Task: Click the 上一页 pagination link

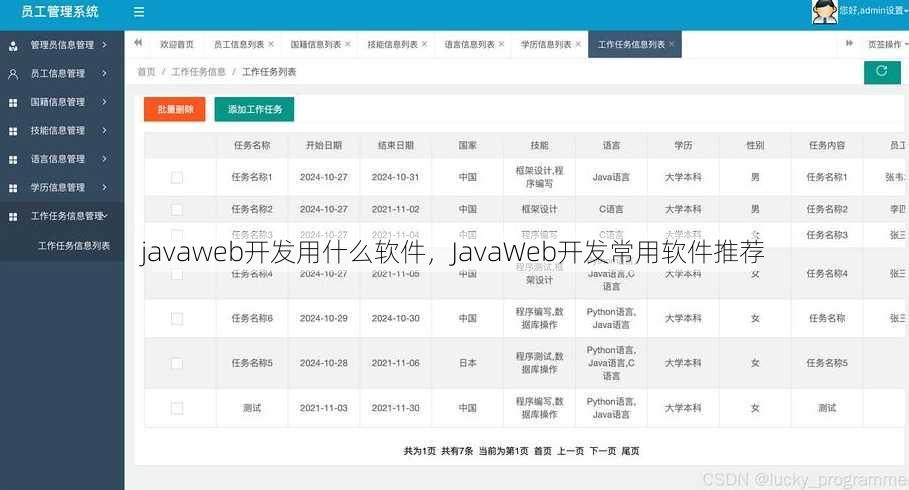Action: click(570, 451)
